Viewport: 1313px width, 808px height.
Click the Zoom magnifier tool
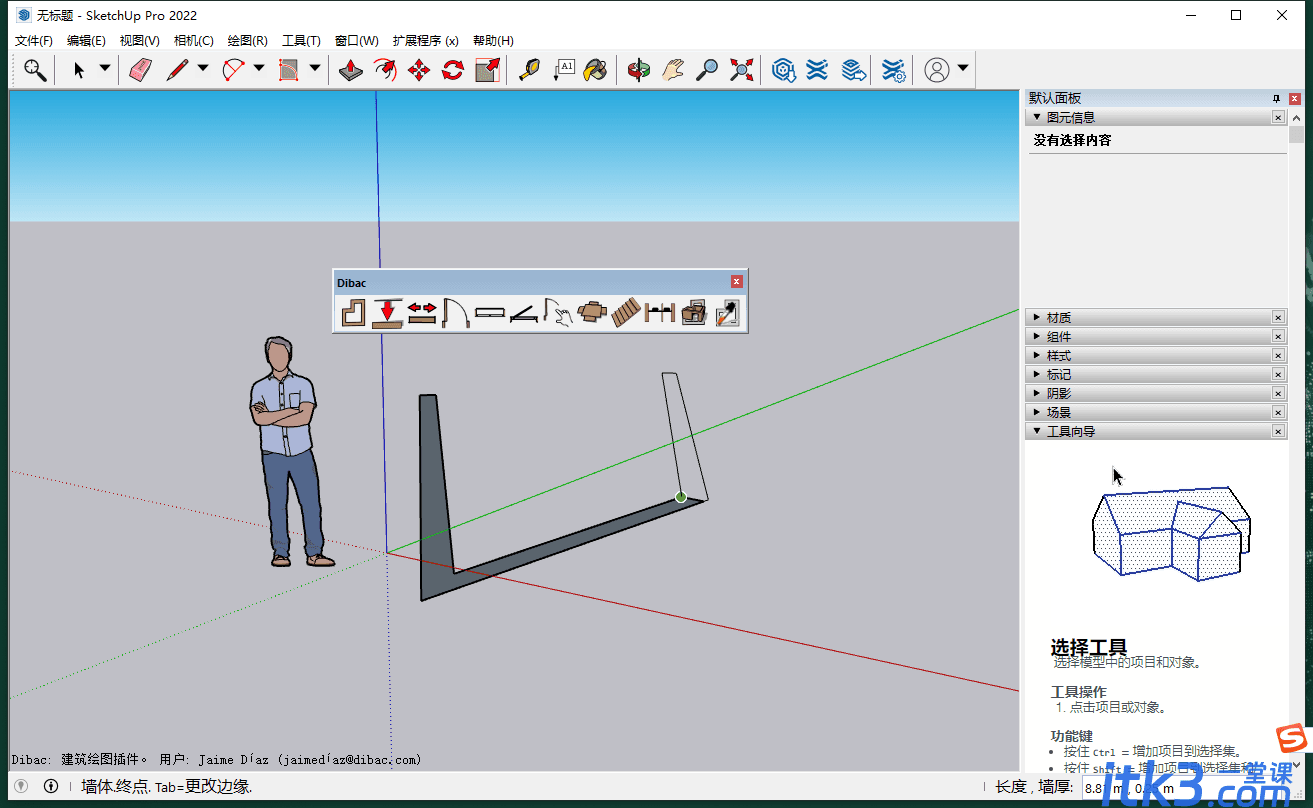coord(707,70)
